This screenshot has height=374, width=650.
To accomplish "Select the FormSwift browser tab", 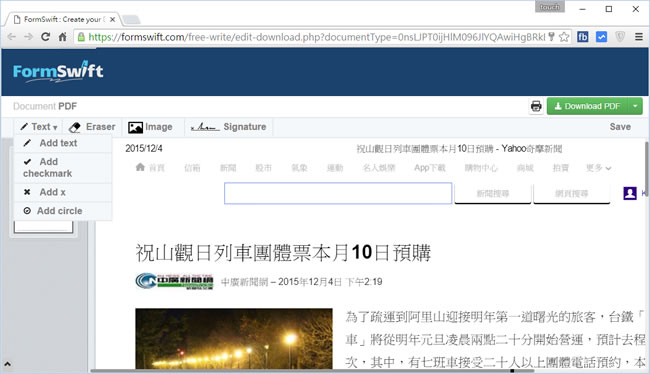I will click(62, 19).
